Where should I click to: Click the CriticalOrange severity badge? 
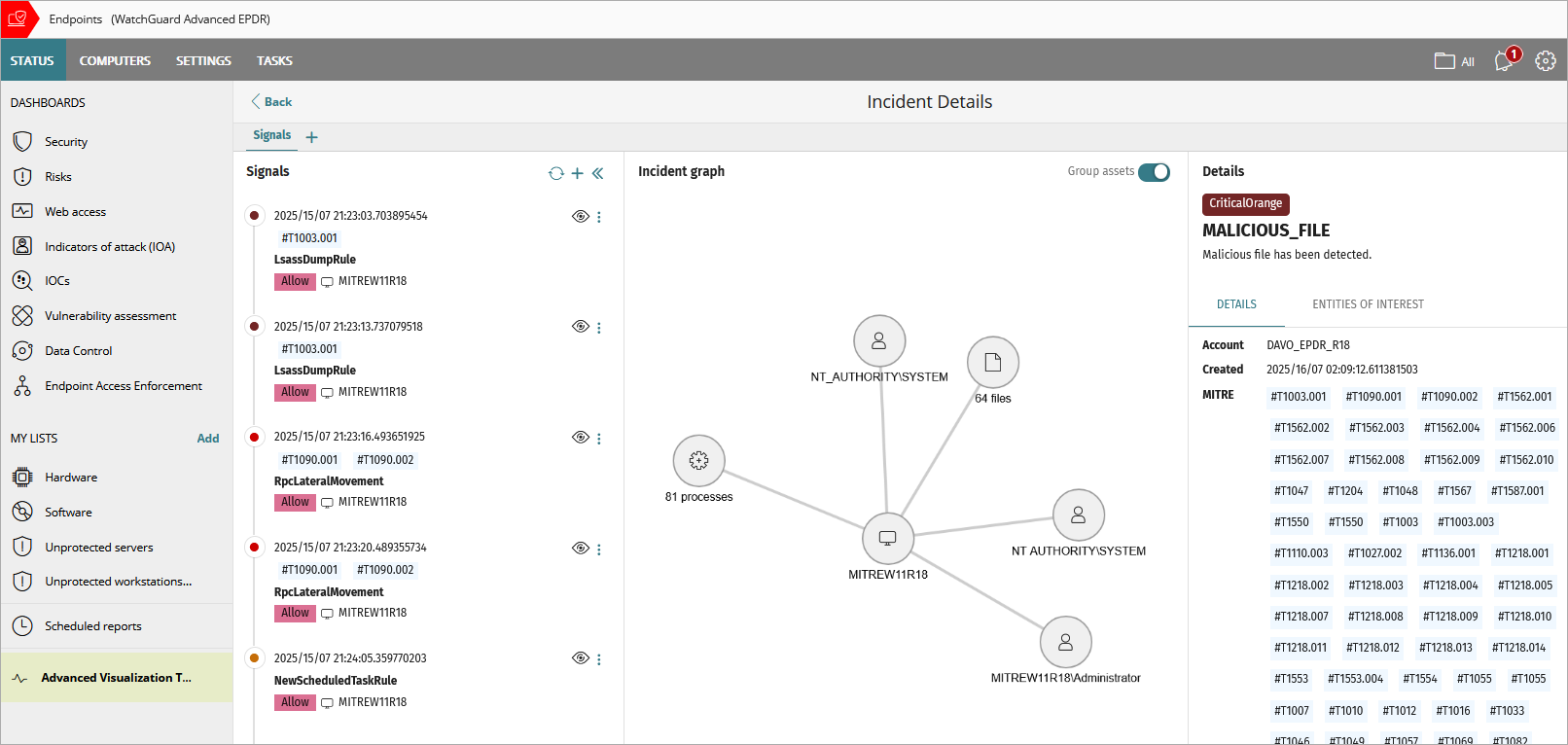1245,203
